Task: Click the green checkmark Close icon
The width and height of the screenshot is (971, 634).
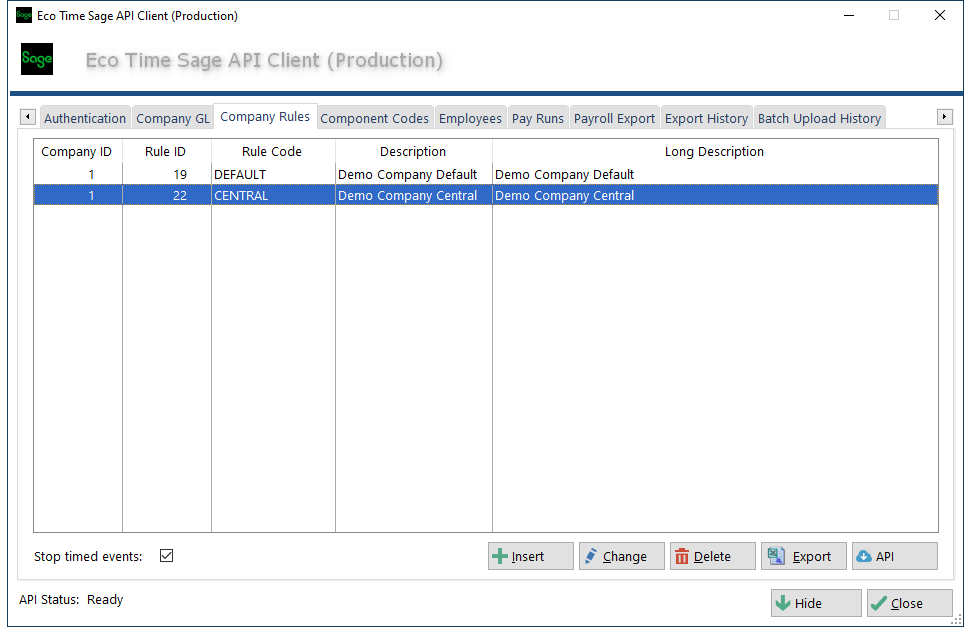Action: tap(879, 603)
